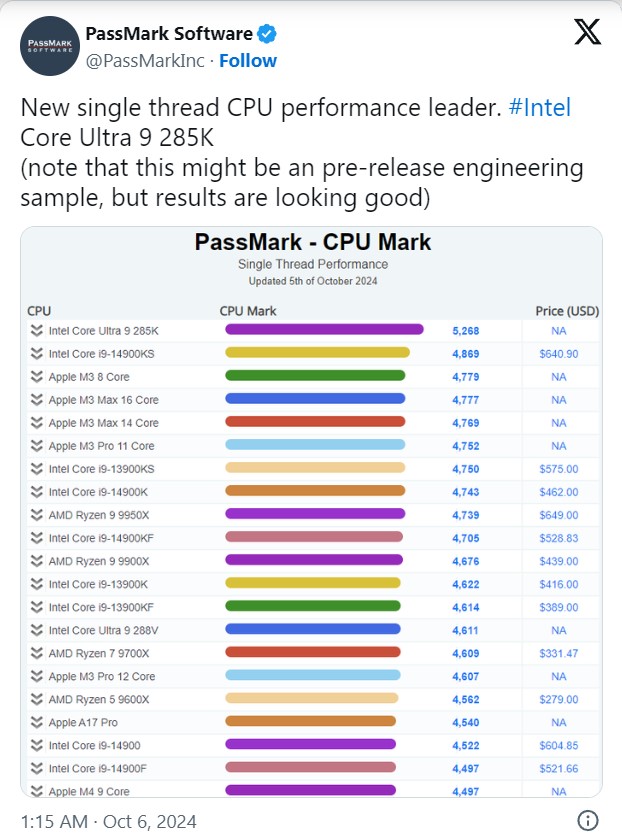Expand the Intel Core Ultra 9 288V row
The width and height of the screenshot is (622, 837).
[x=37, y=630]
